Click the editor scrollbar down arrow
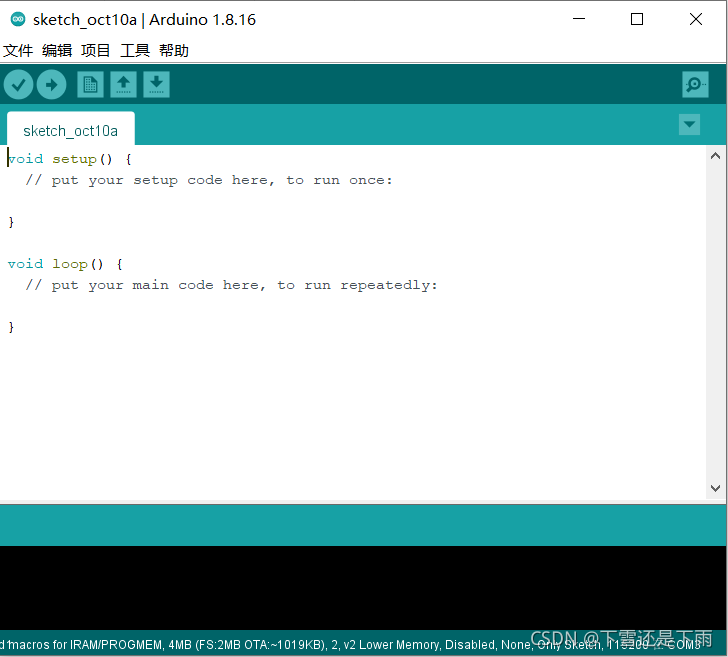The width and height of the screenshot is (728, 657). tap(715, 488)
